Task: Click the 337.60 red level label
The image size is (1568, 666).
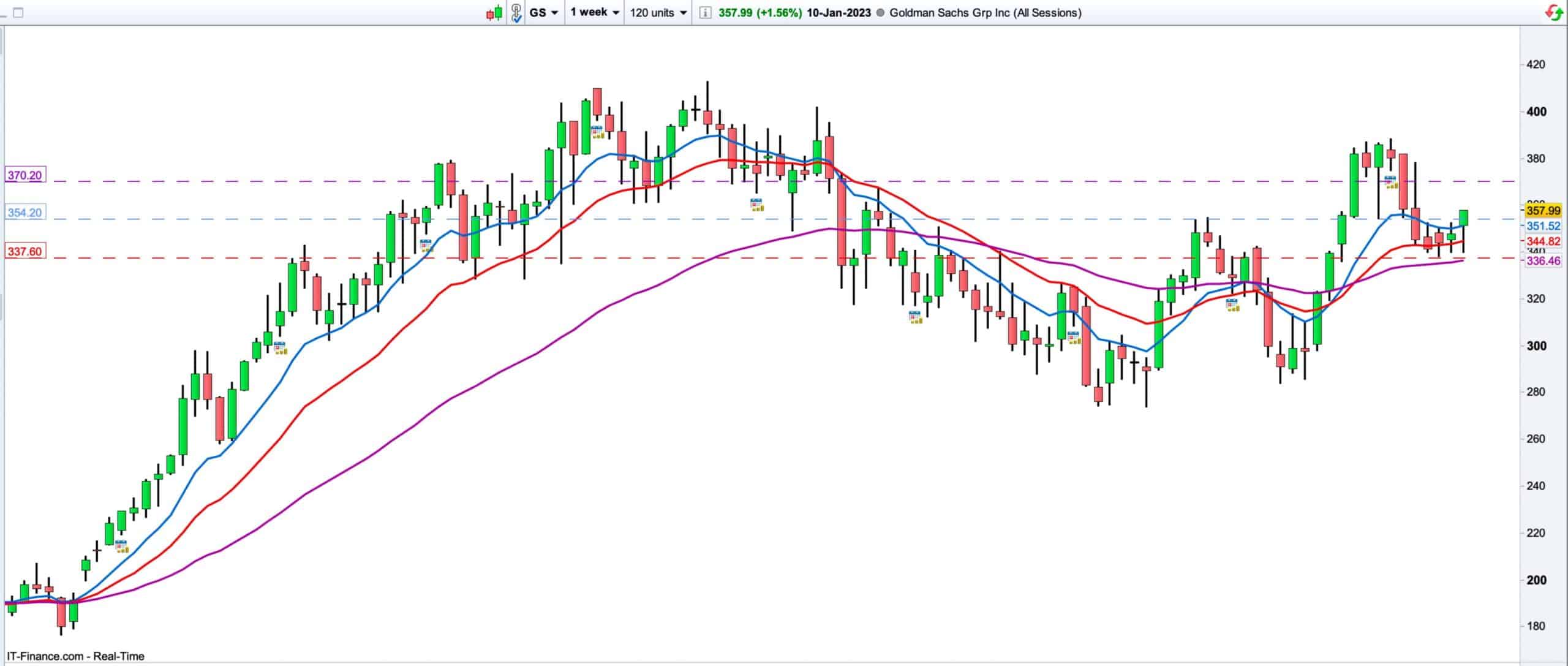Action: pos(24,251)
